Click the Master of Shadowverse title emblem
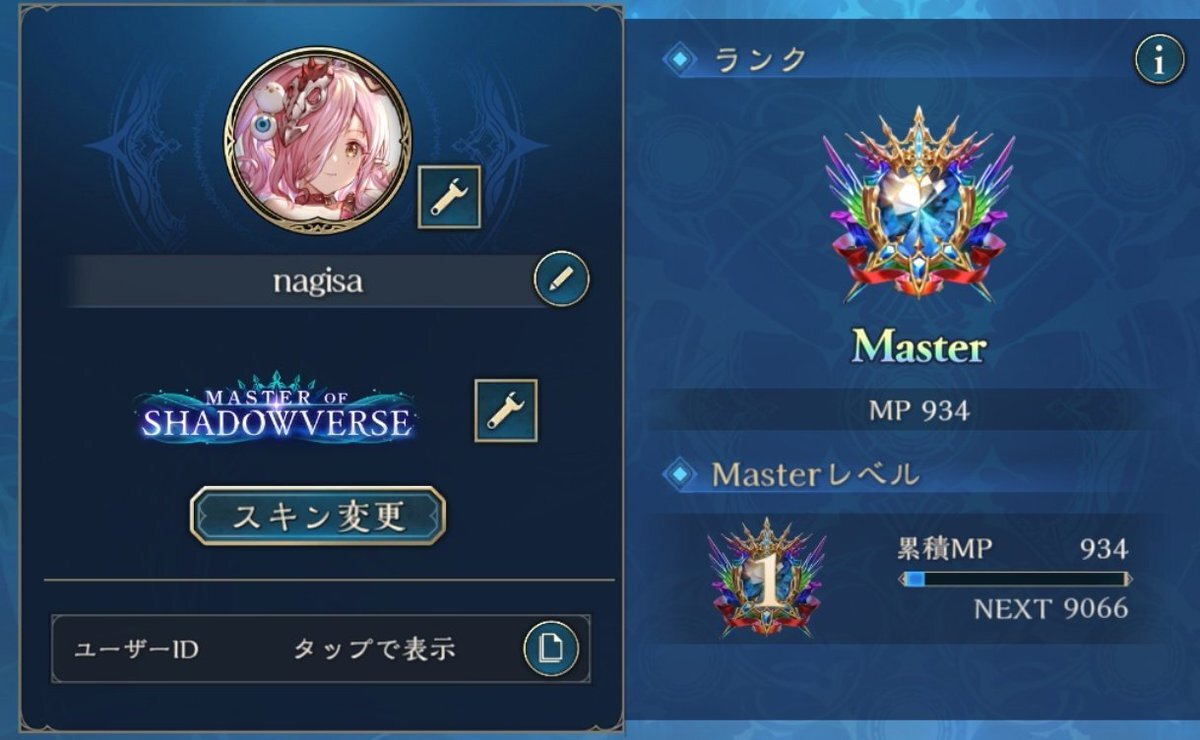Image resolution: width=1200 pixels, height=740 pixels. click(x=276, y=409)
